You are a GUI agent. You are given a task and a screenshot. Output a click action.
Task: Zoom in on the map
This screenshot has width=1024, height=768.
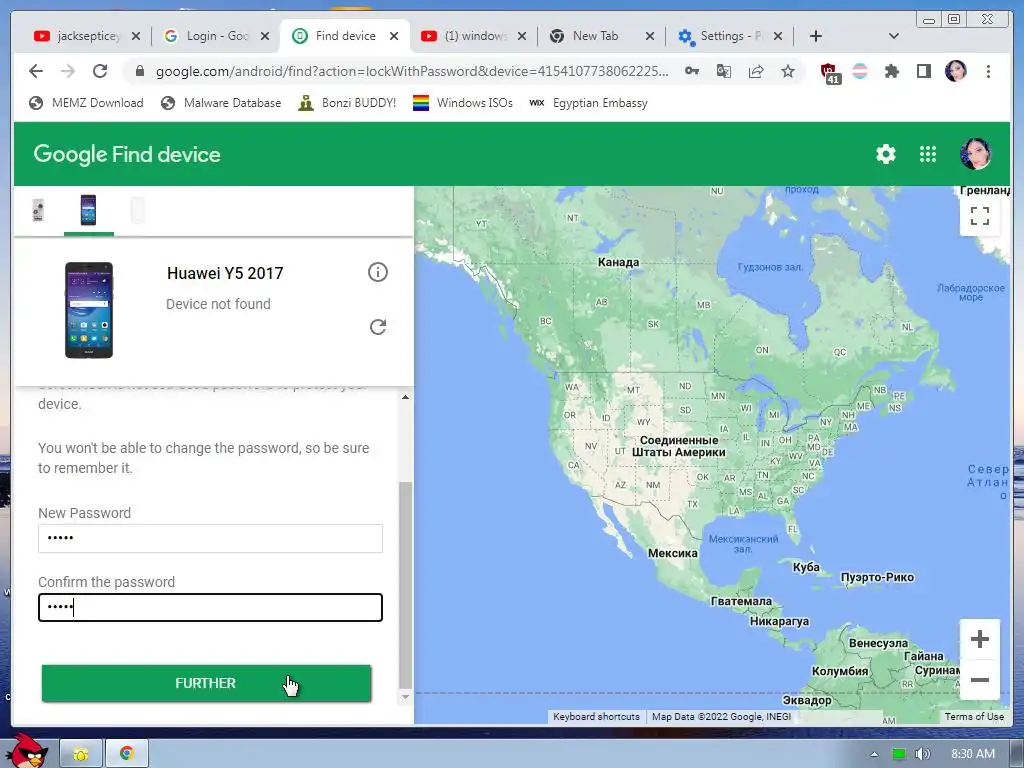pos(980,639)
